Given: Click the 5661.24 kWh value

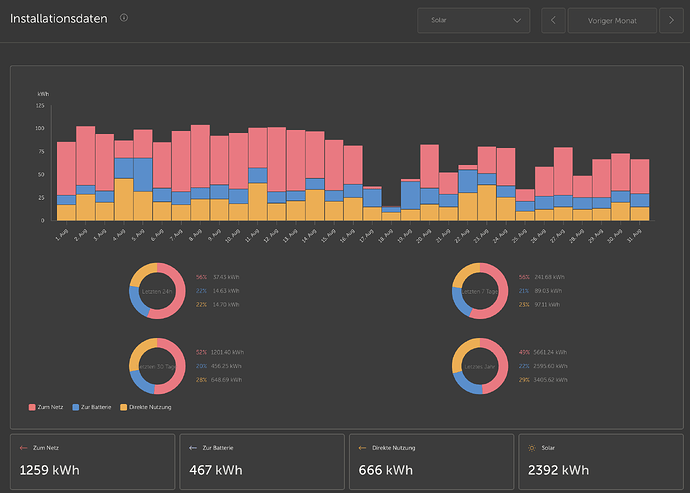Looking at the screenshot, I should (550, 352).
